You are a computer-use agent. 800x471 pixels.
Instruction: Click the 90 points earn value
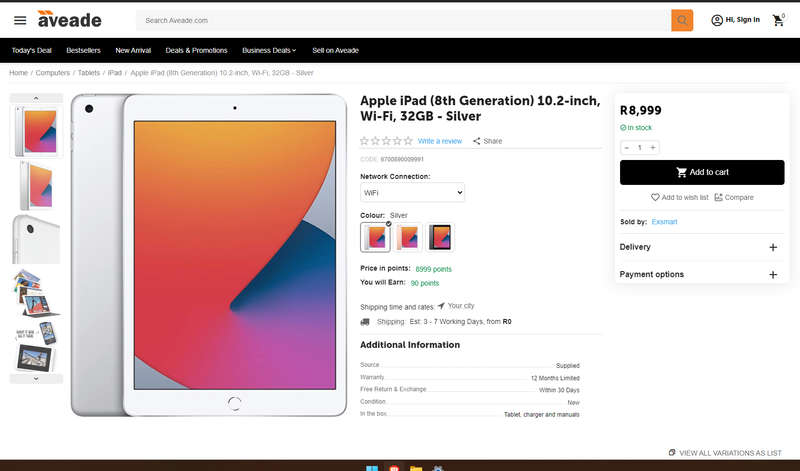click(424, 283)
